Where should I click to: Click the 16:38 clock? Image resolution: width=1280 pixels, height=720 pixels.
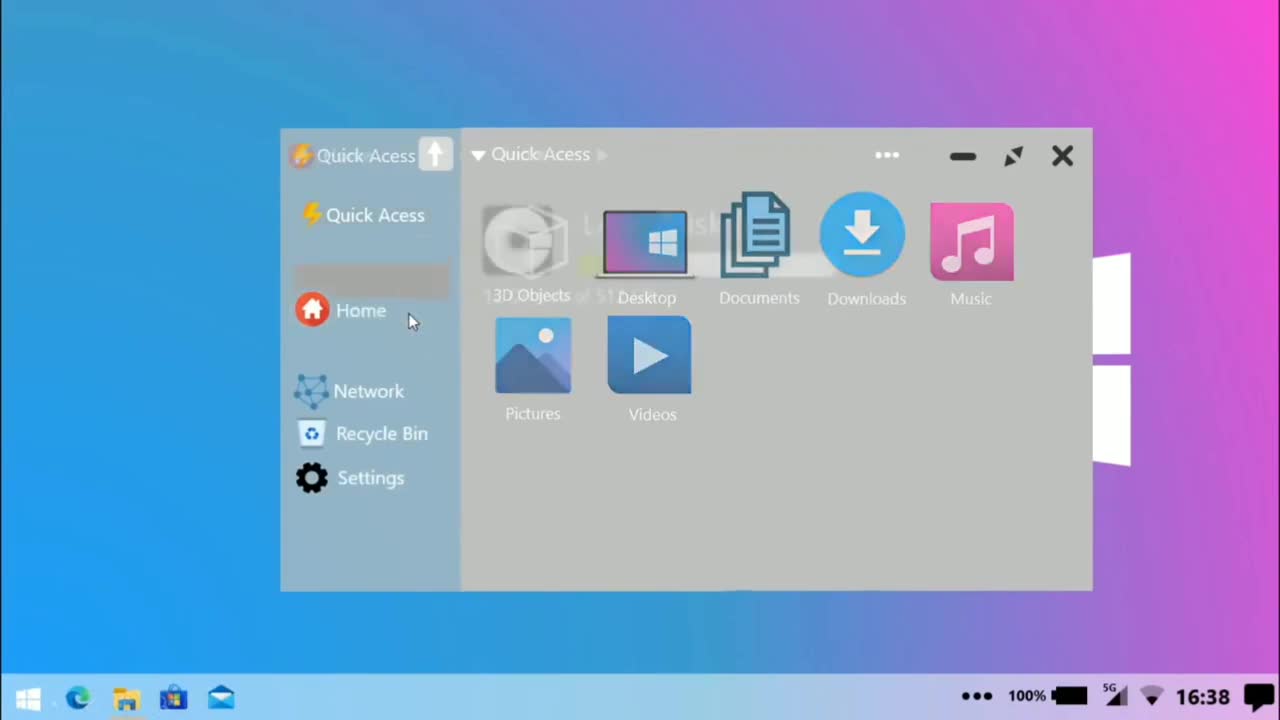click(x=1203, y=697)
